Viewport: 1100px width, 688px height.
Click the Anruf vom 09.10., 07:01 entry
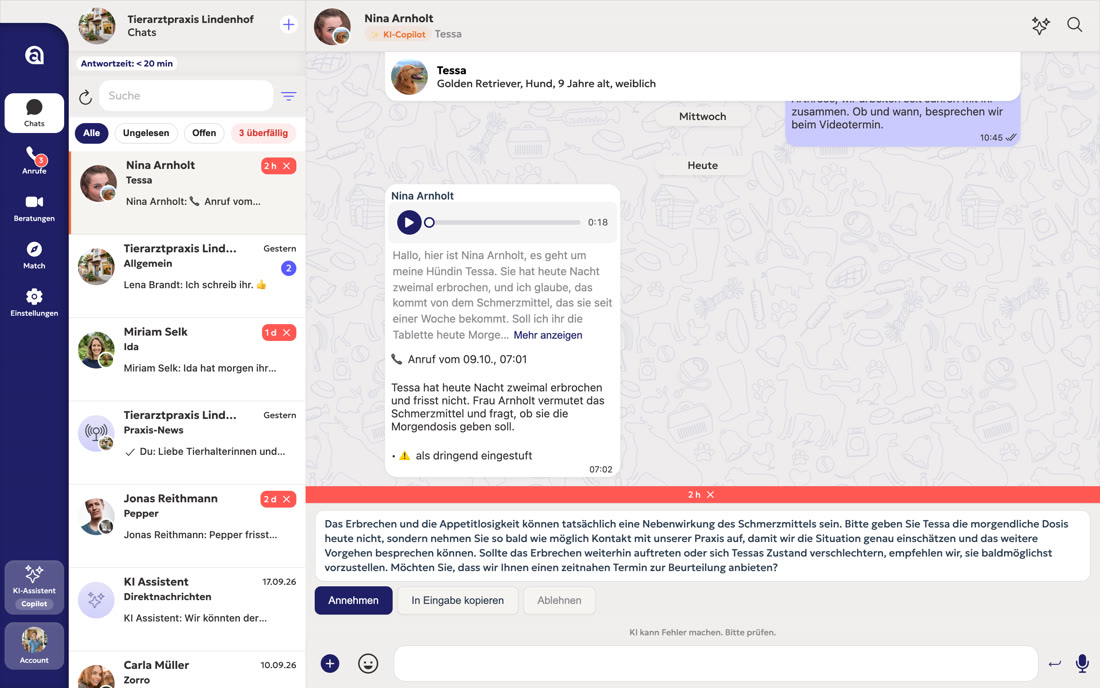tap(459, 359)
